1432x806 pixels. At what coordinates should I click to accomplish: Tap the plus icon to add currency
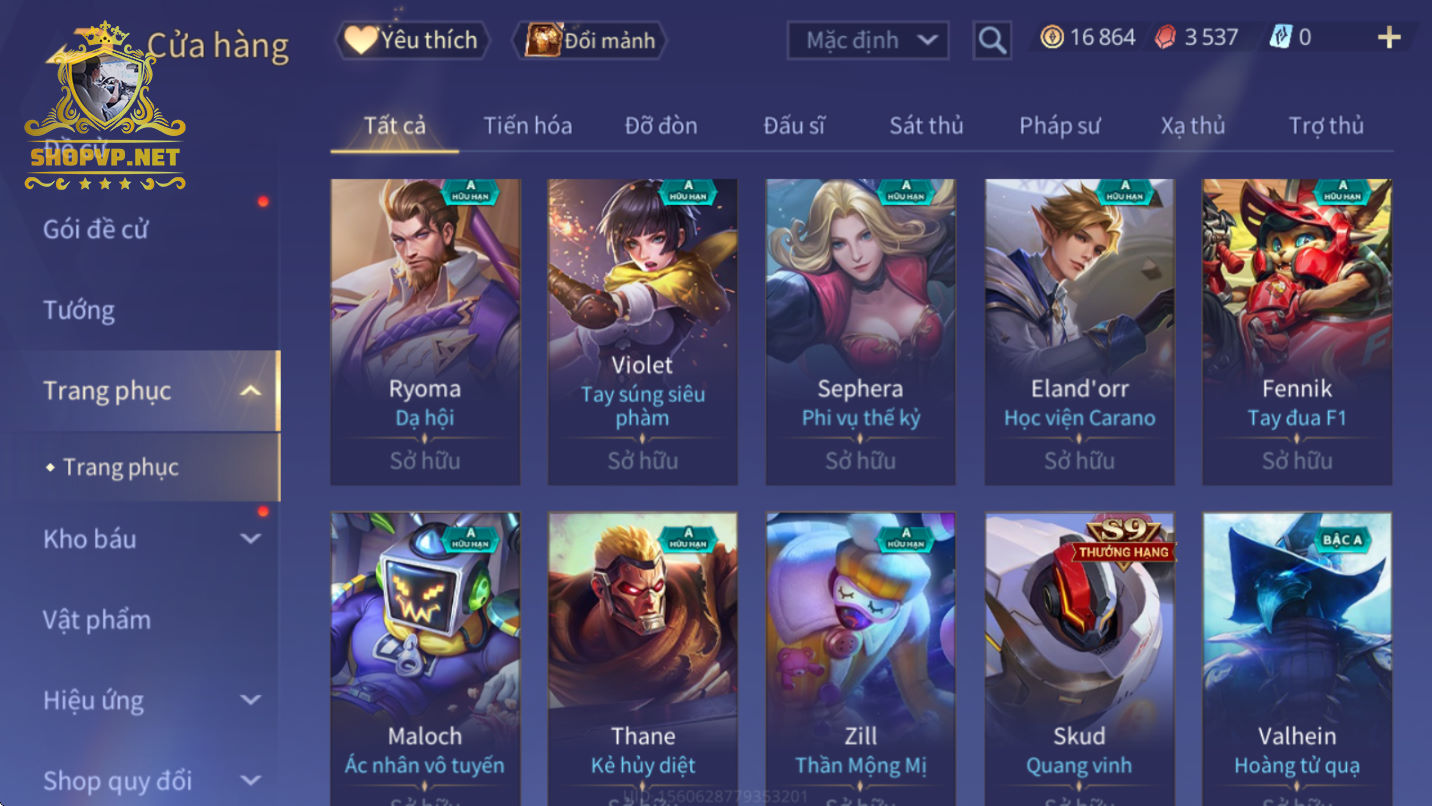click(1389, 38)
